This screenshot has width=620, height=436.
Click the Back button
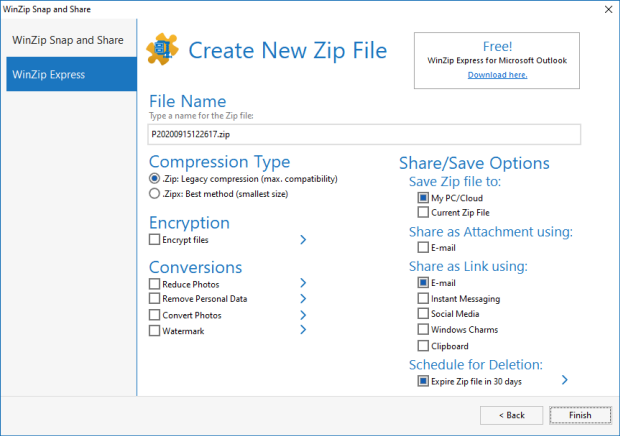coord(511,415)
